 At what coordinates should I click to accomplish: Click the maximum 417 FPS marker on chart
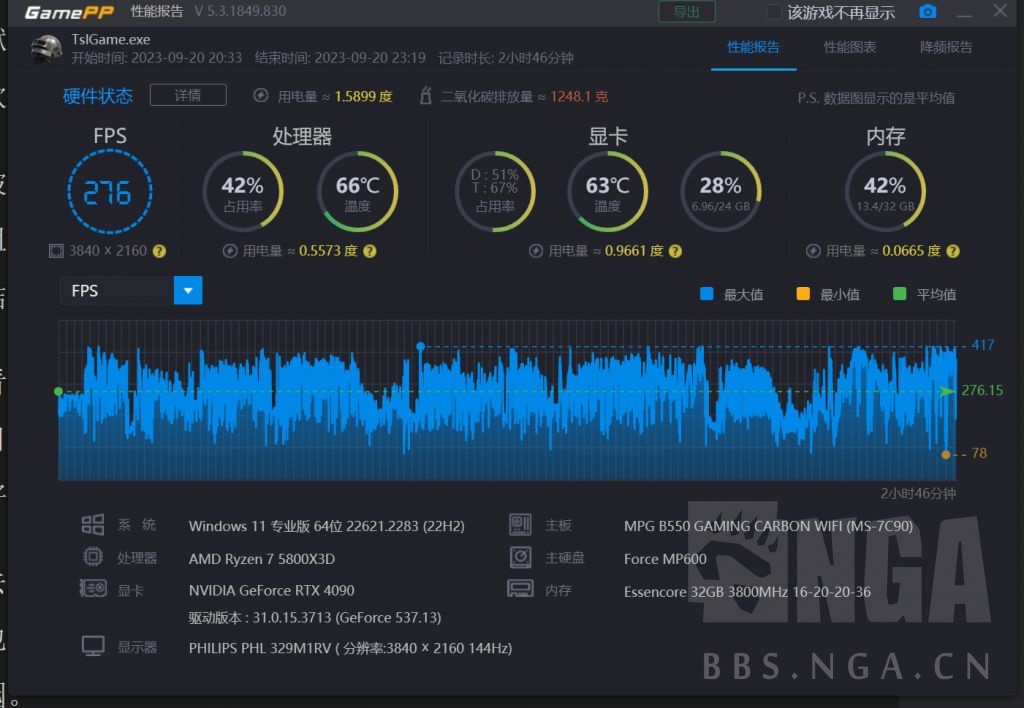421,346
